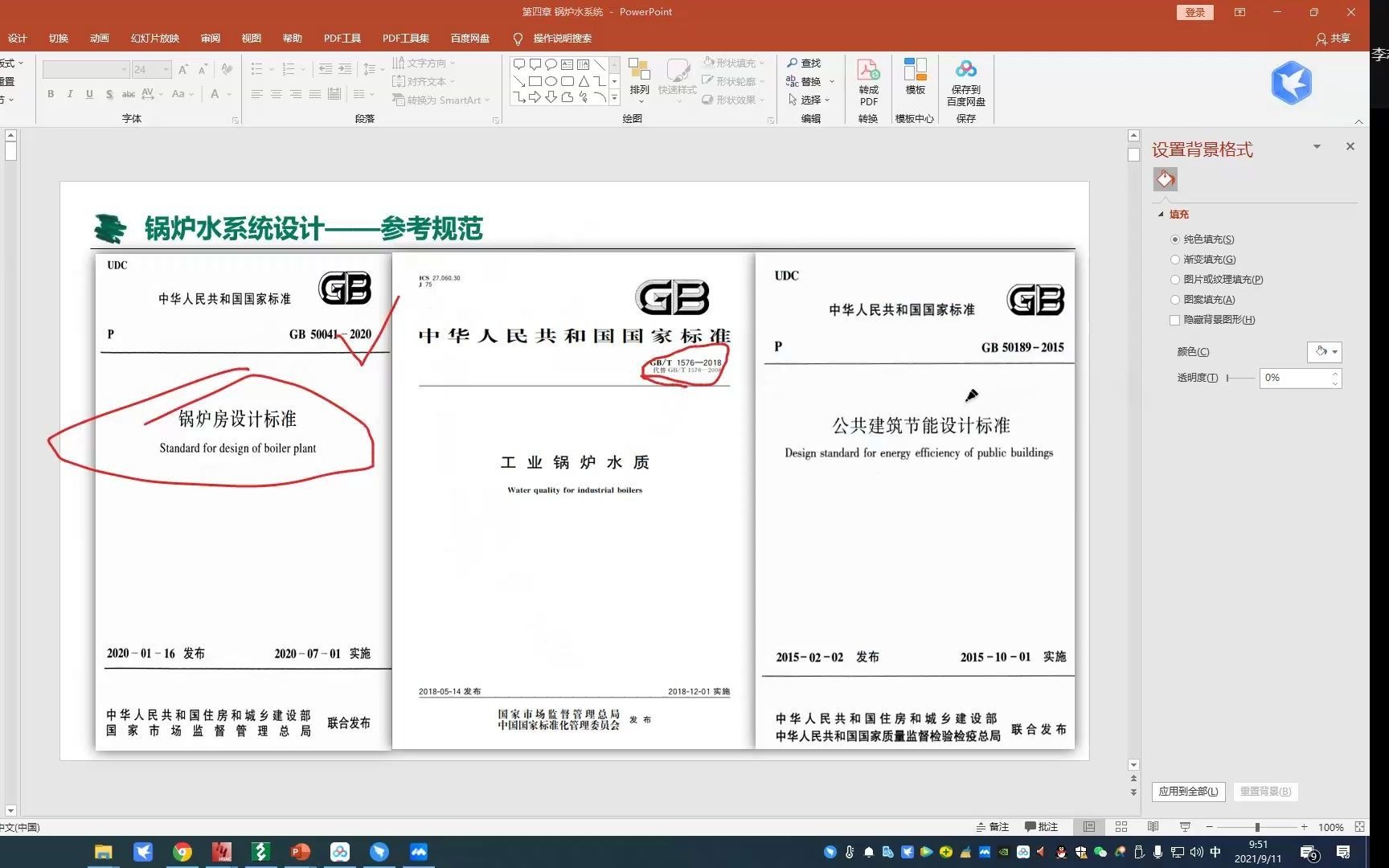Close the Format Background pane
Image resolution: width=1389 pixels, height=868 pixels.
[x=1350, y=146]
